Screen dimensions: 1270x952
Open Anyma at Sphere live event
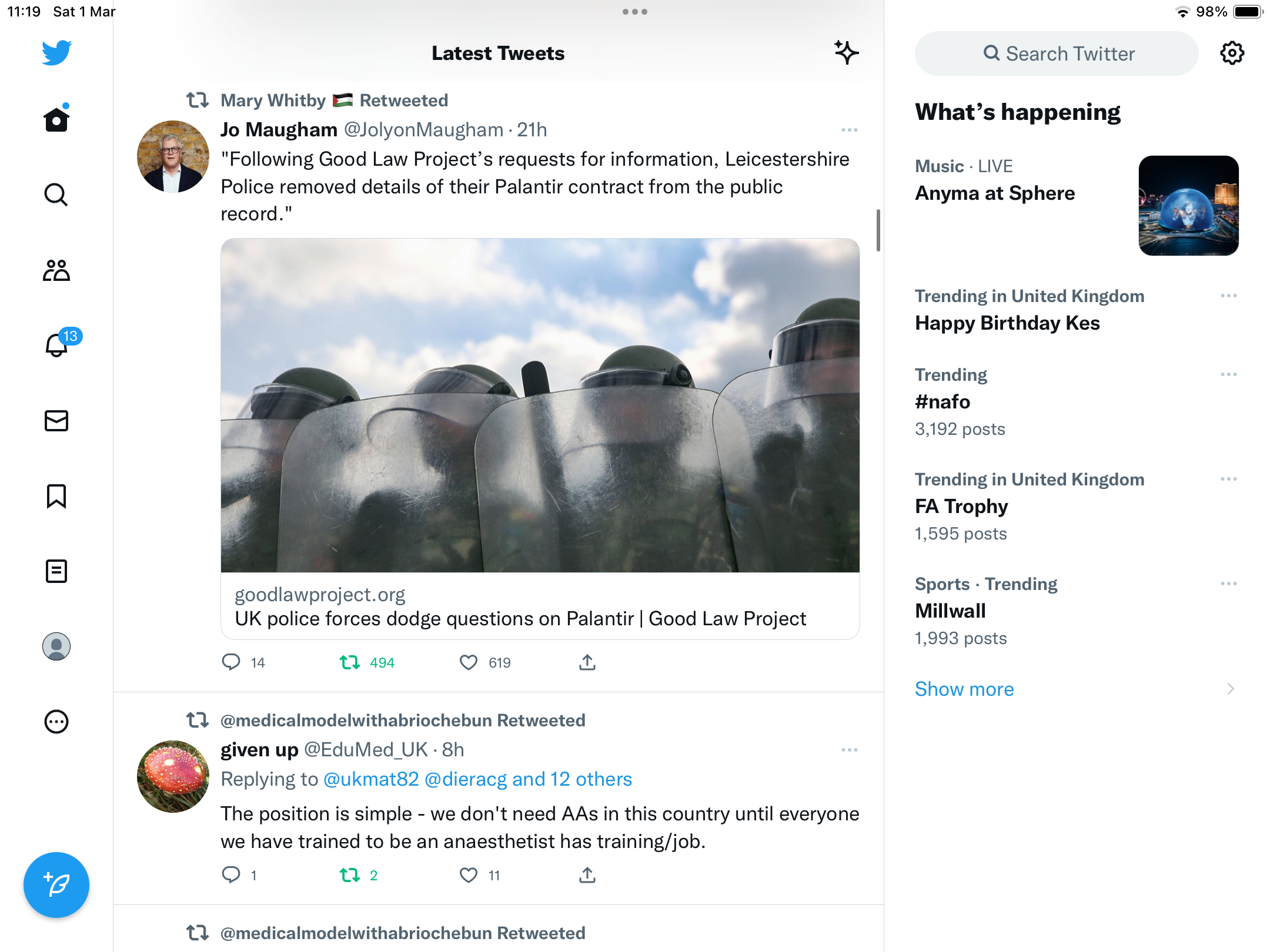tap(995, 193)
